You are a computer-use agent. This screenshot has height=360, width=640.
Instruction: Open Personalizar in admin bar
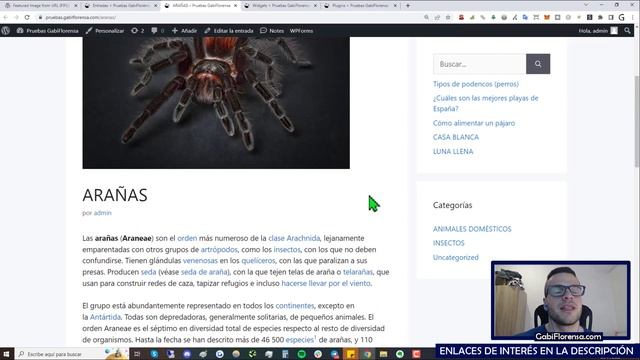click(x=105, y=31)
